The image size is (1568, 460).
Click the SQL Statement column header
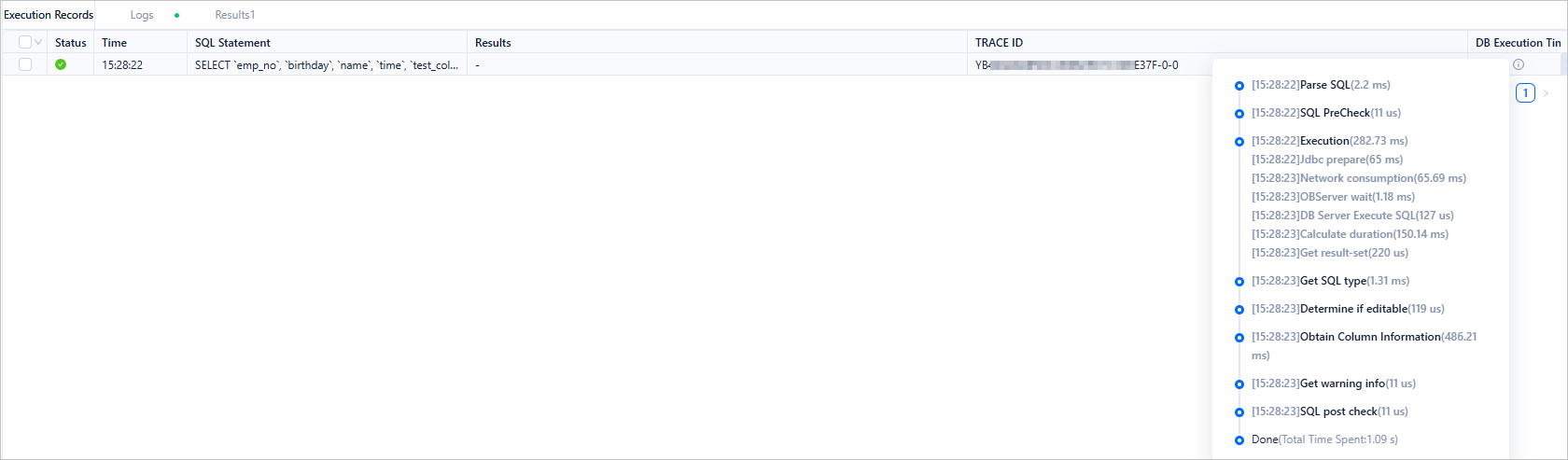(232, 43)
